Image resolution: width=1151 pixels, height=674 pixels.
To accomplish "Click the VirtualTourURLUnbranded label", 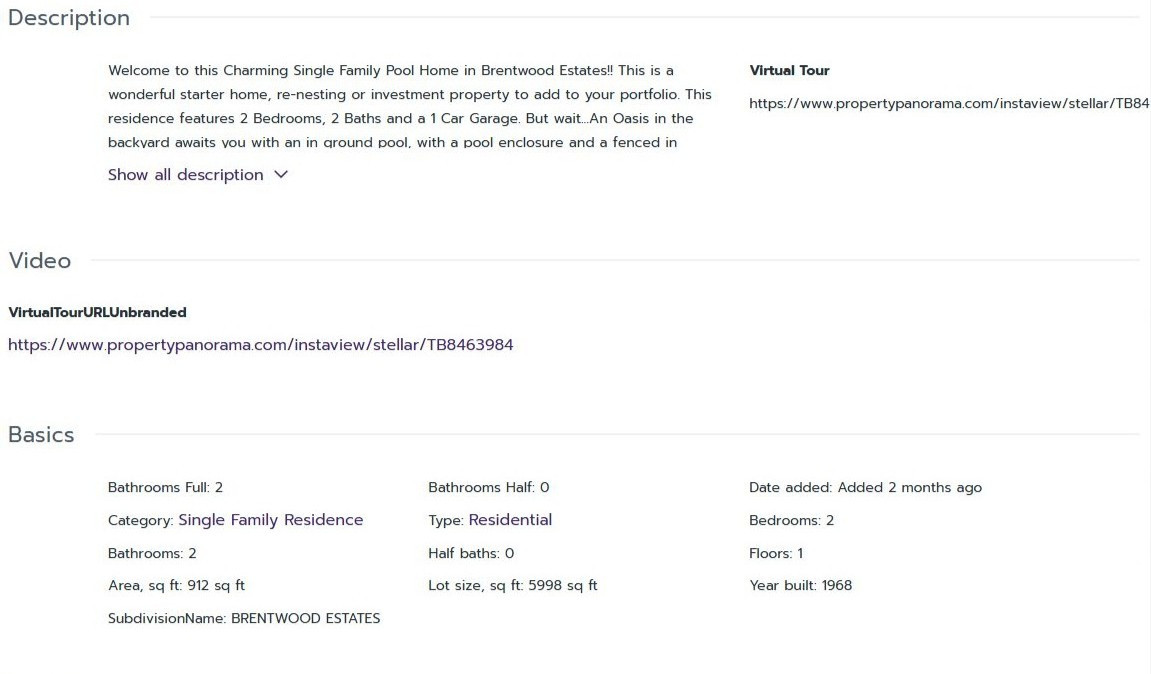I will [x=97, y=313].
